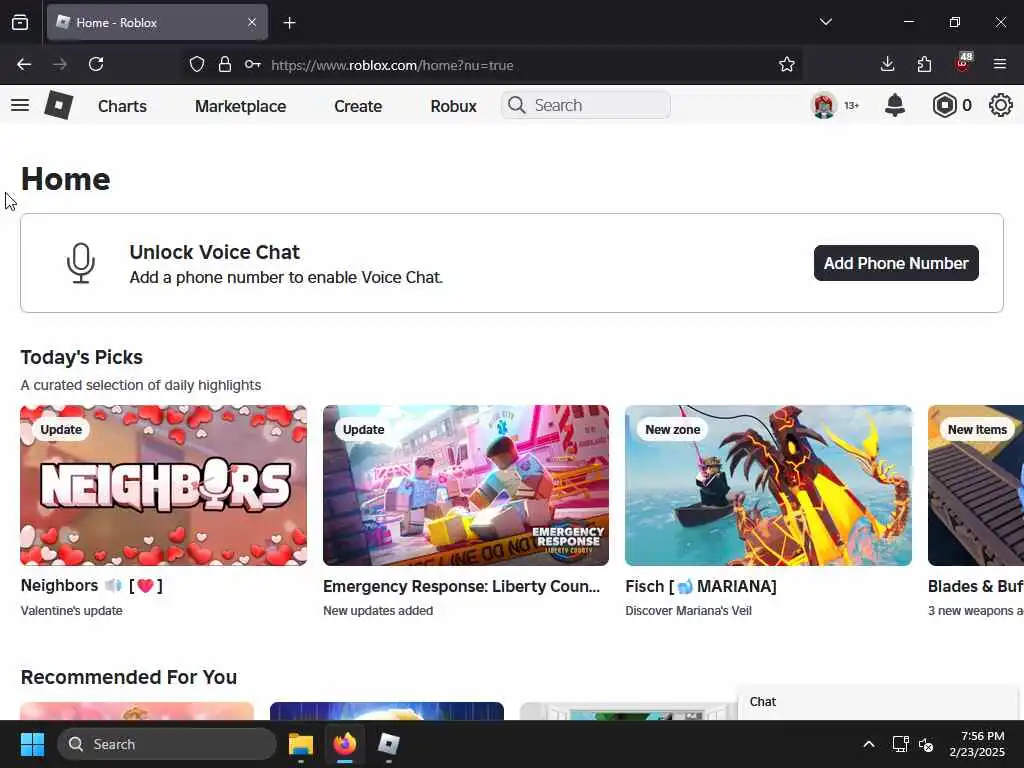
Task: Open a new browser tab
Action: click(x=289, y=23)
